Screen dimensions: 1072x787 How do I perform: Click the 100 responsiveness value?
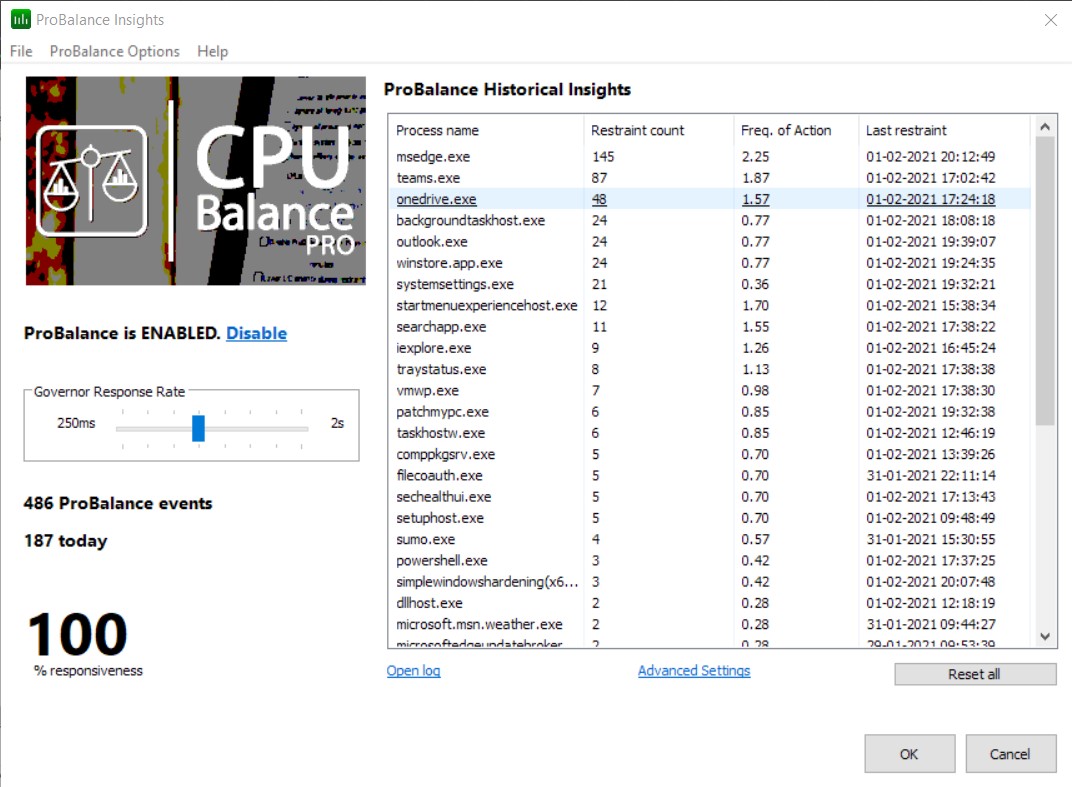point(77,635)
